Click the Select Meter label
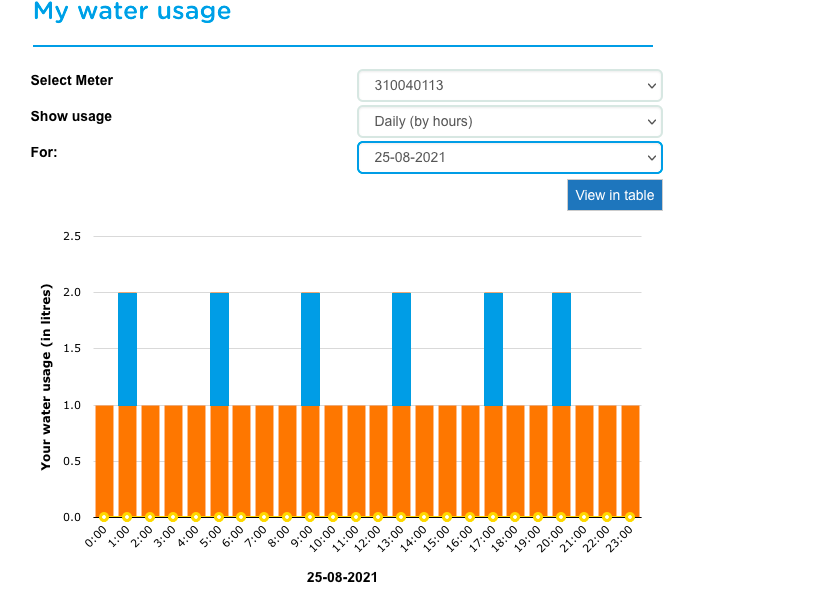The width and height of the screenshot is (835, 599). 72,80
